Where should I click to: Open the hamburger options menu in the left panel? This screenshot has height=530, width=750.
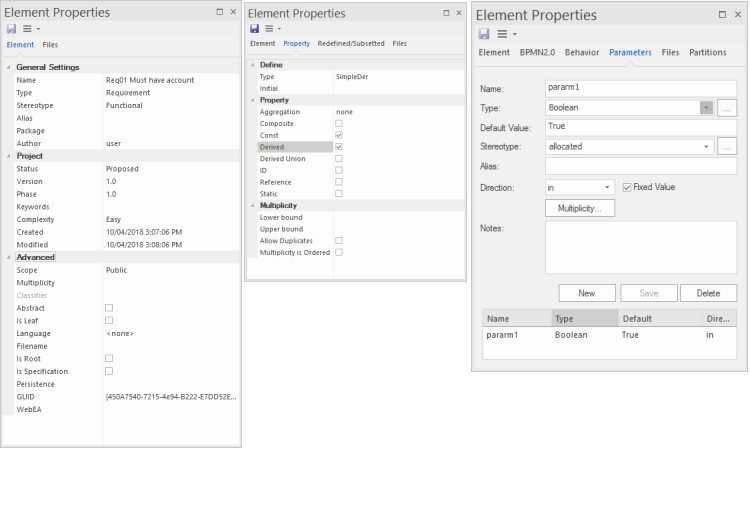click(27, 29)
